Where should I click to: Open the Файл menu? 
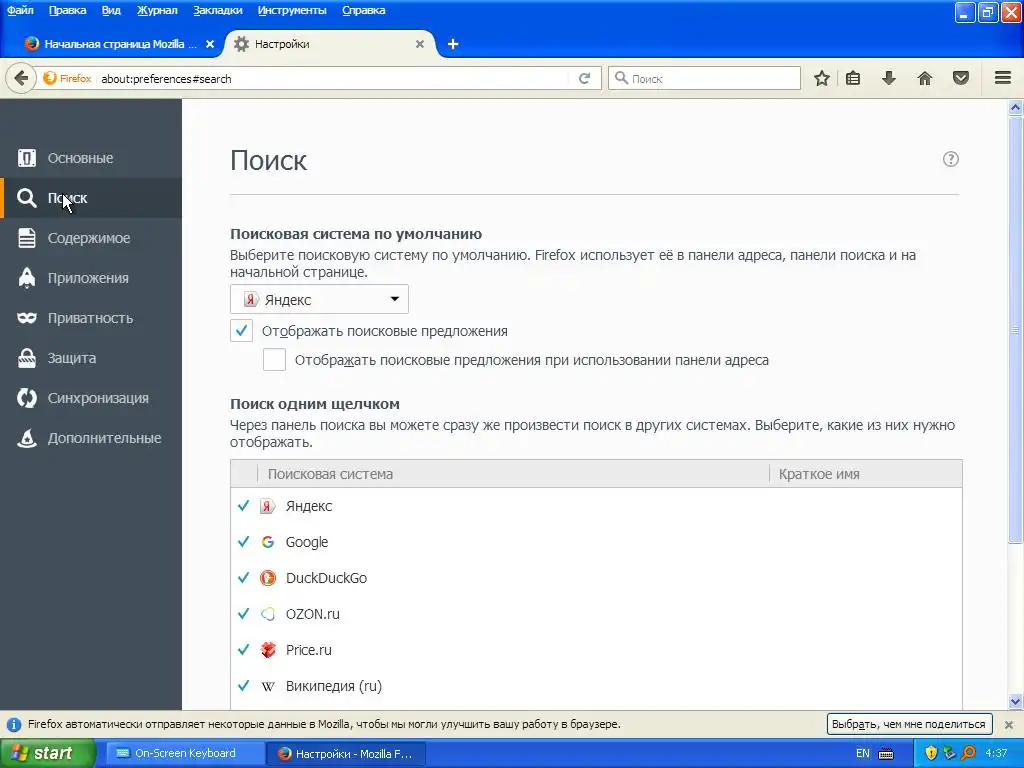pos(20,10)
